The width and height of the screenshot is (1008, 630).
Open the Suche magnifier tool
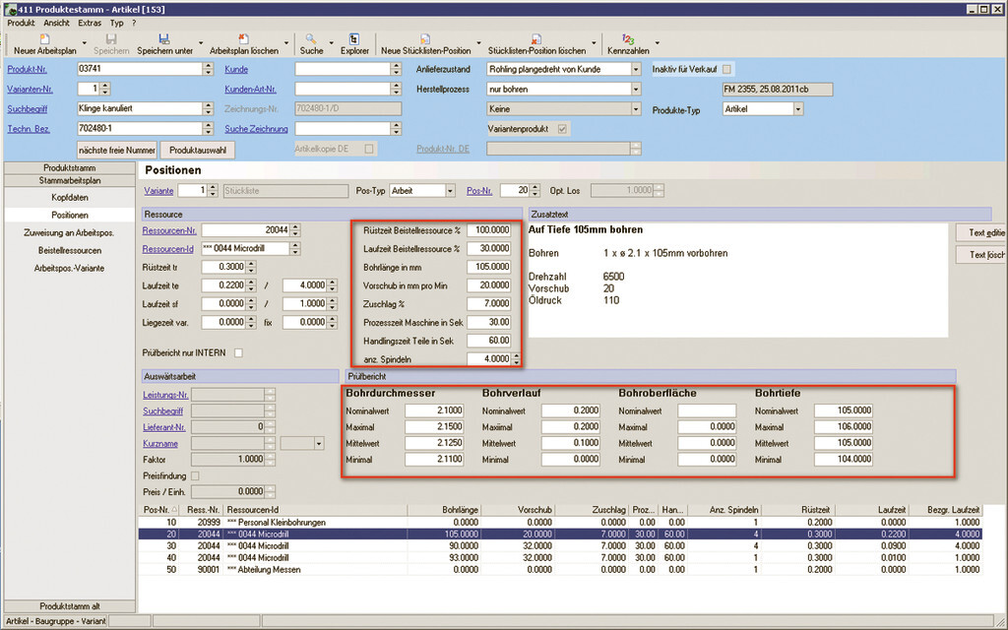[x=312, y=38]
